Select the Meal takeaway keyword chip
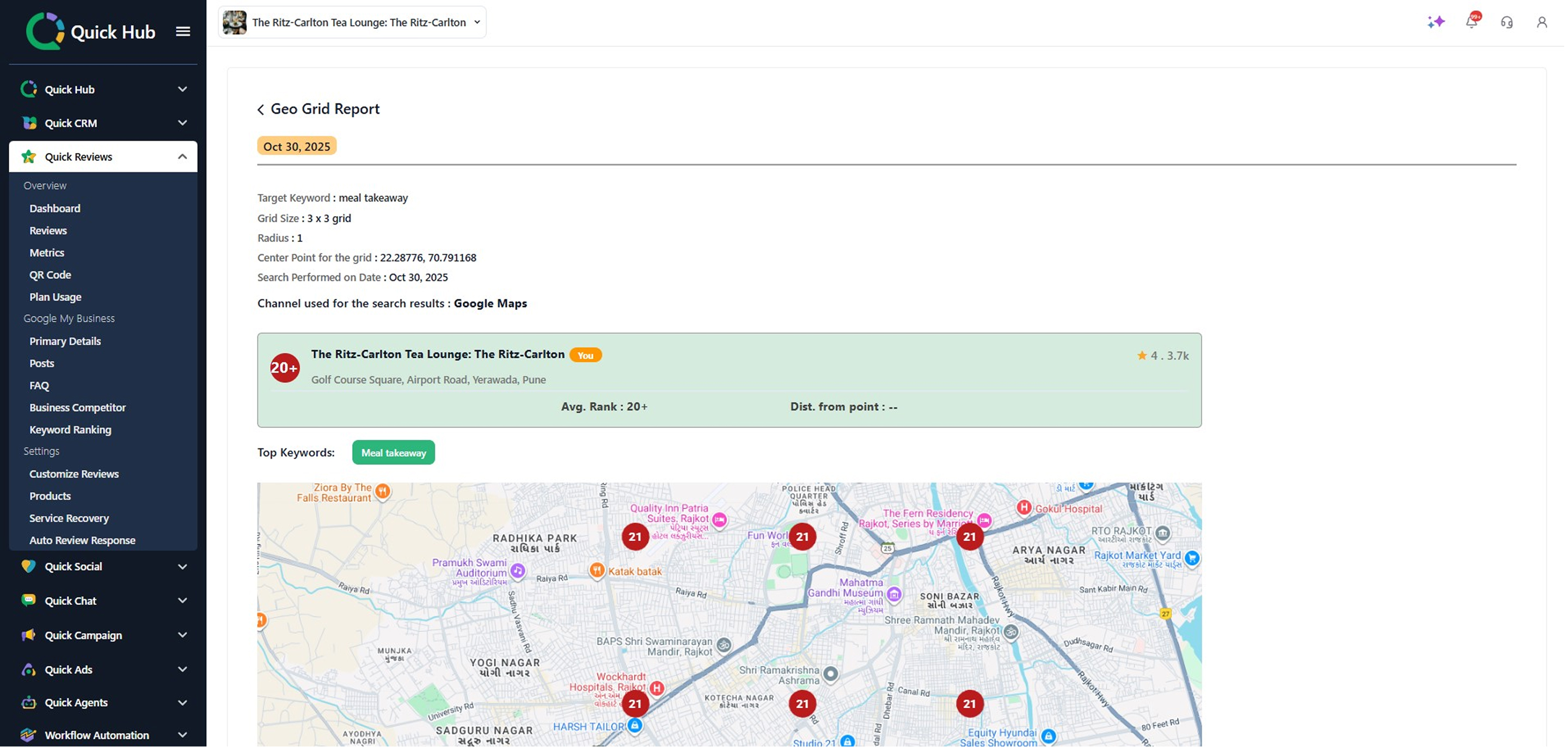1568x747 pixels. tap(393, 452)
